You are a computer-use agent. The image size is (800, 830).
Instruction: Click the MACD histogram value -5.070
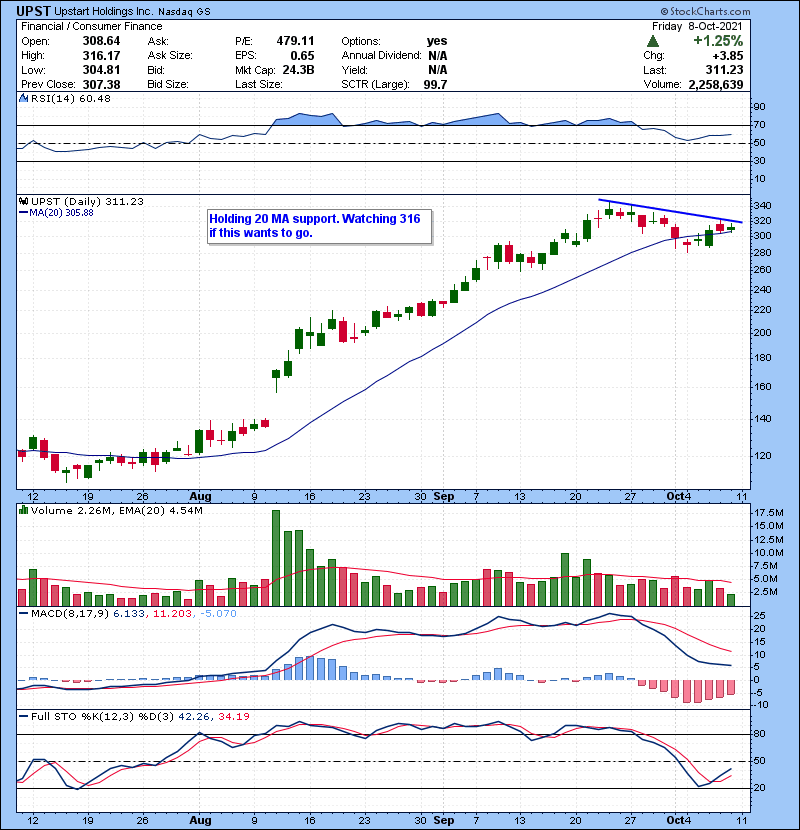(x=218, y=614)
